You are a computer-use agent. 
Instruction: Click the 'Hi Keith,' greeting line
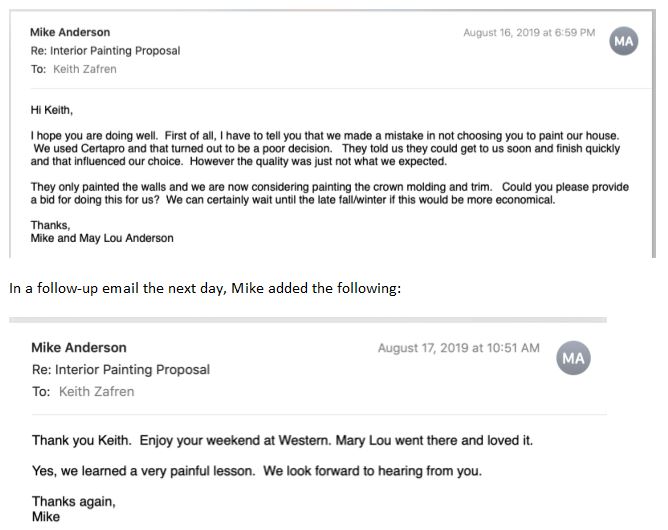pyautogui.click(x=52, y=110)
